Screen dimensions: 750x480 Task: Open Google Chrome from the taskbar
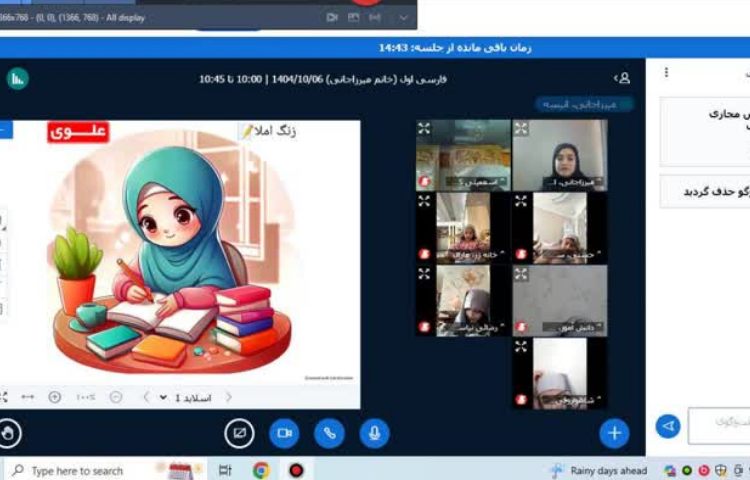click(x=261, y=471)
